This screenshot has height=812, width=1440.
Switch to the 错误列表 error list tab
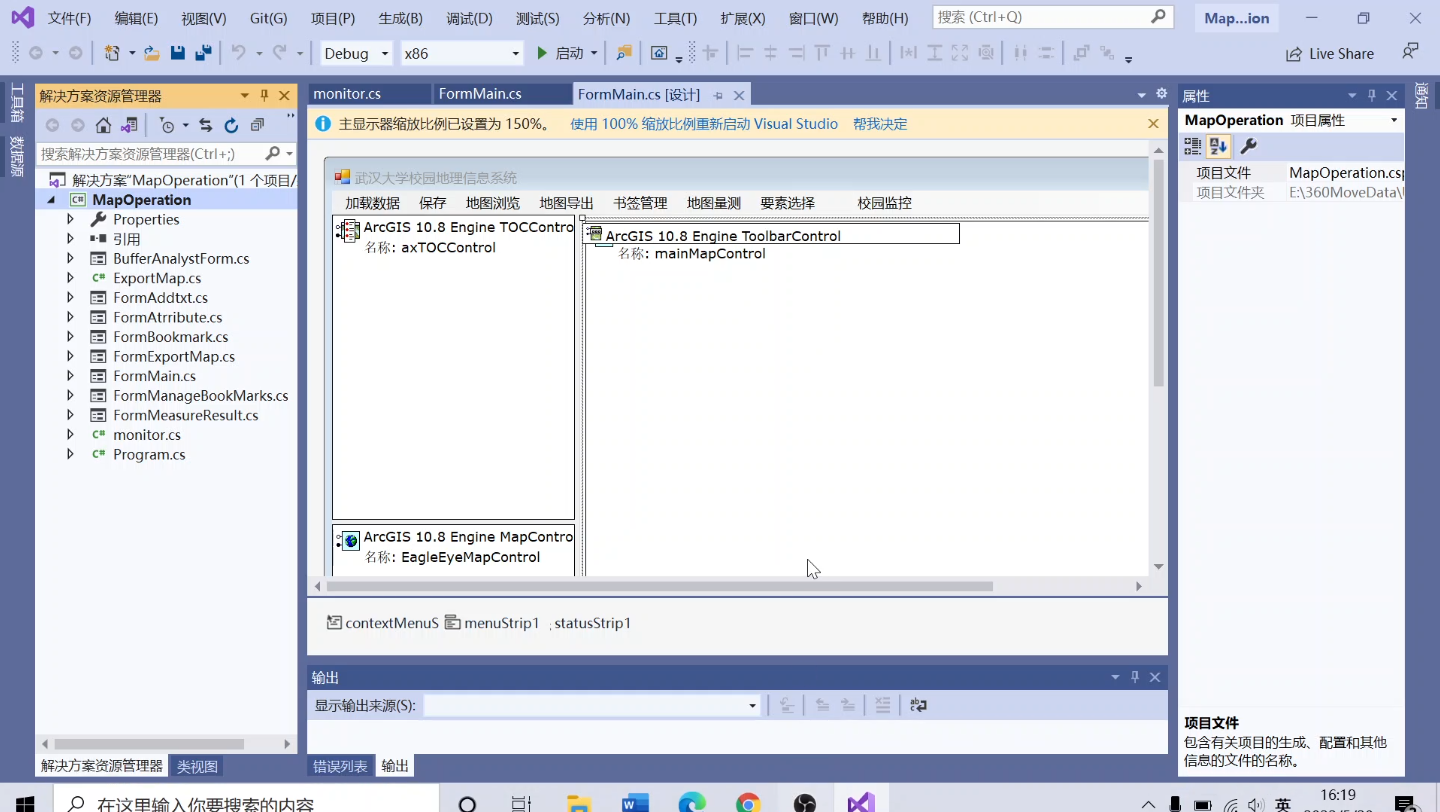tap(340, 766)
